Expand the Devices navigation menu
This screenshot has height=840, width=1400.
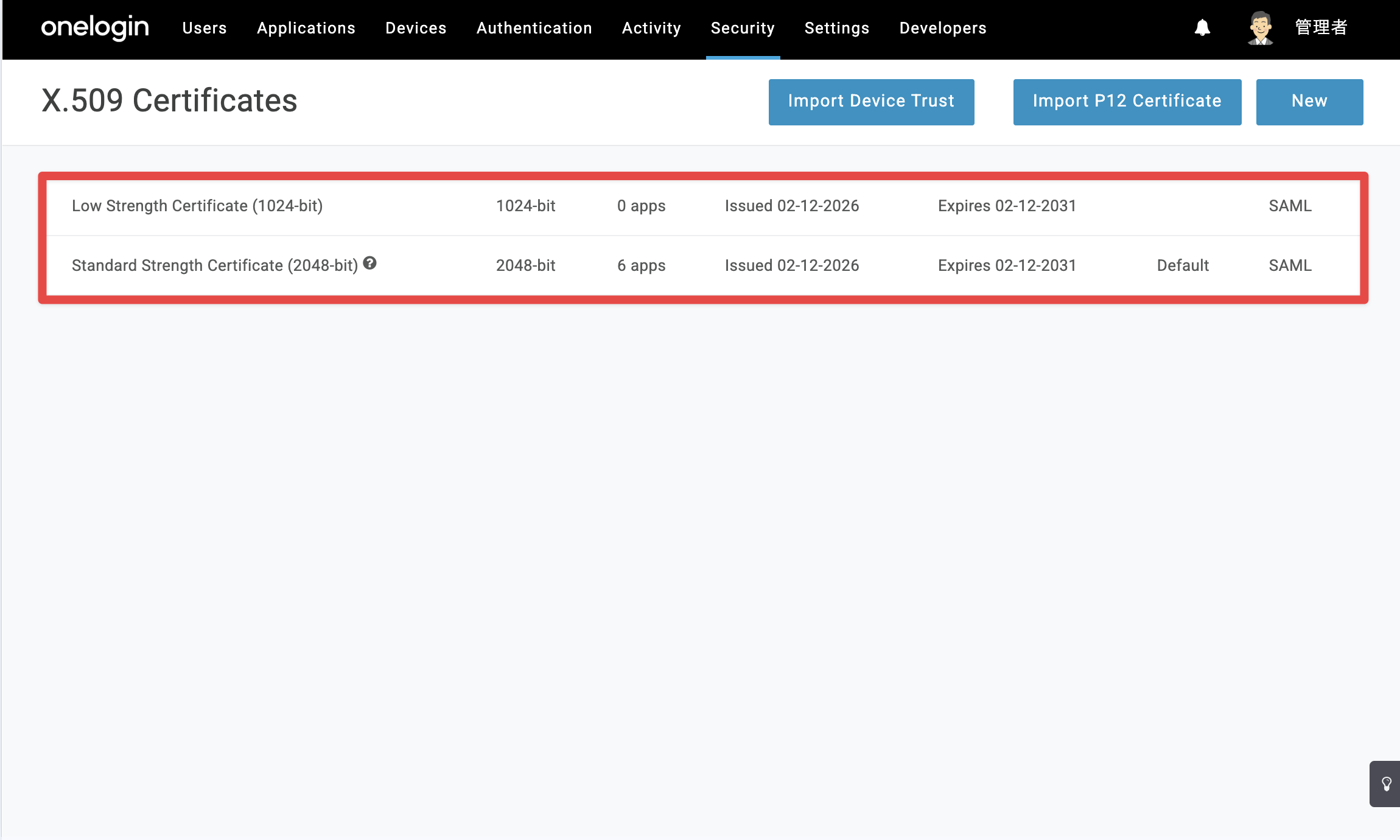click(416, 28)
